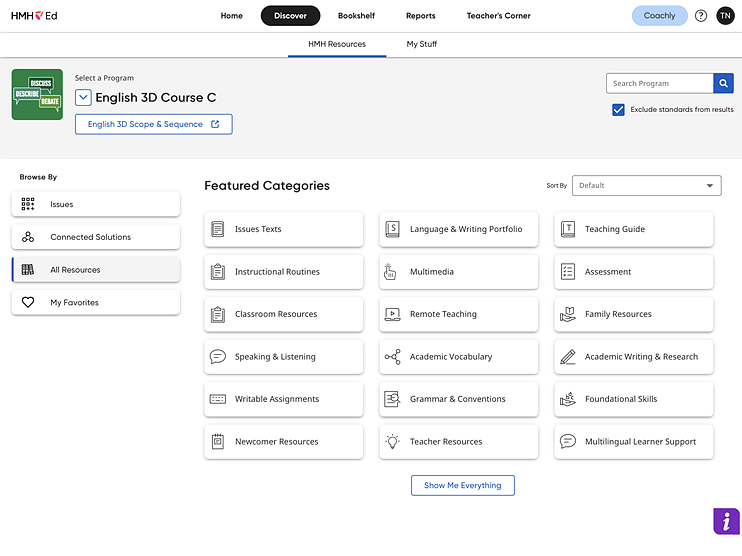This screenshot has height=556, width=742.
Task: Click the English 3D Course C title
Action: [x=156, y=97]
